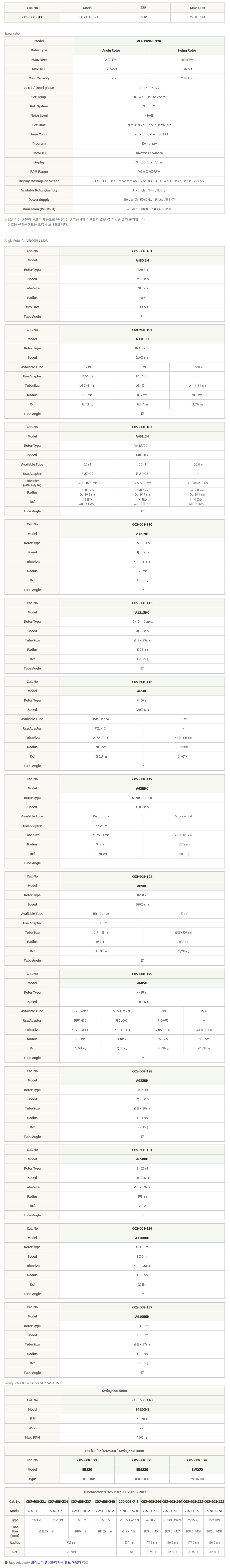This screenshot has width=230, height=1568.
Task: Select catalog number C05-608-116
Action: point(142,682)
